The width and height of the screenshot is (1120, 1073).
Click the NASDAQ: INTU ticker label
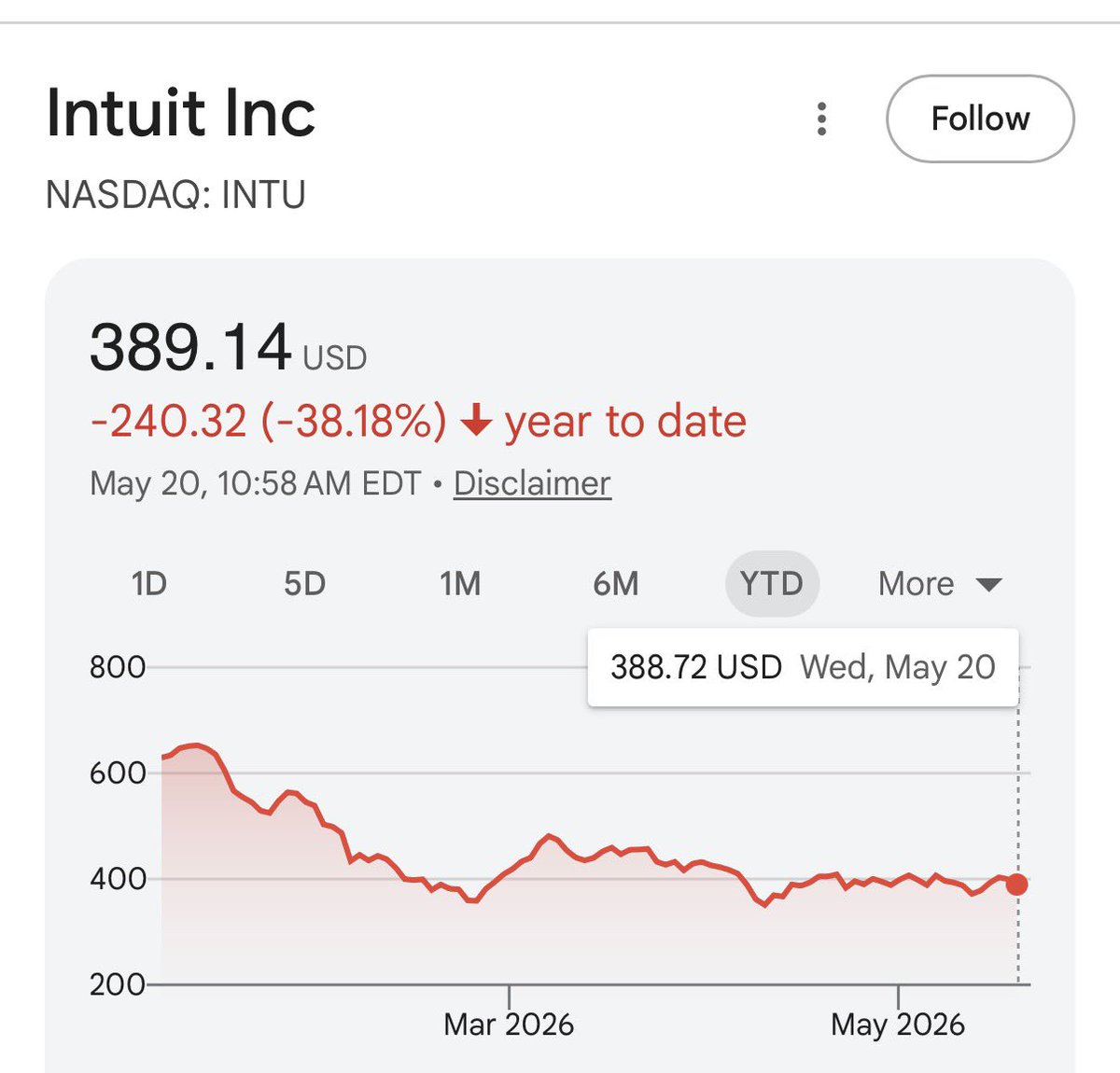coord(175,195)
